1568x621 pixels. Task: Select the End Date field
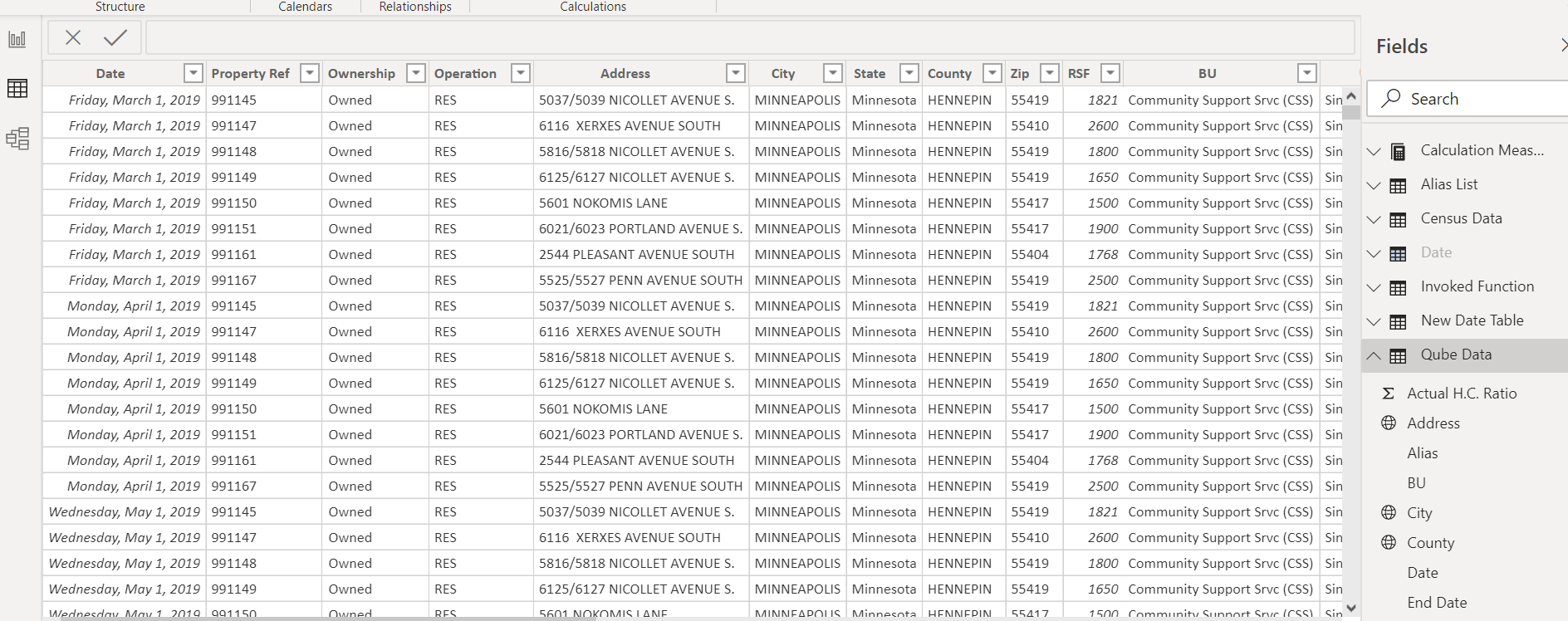pos(1437,603)
